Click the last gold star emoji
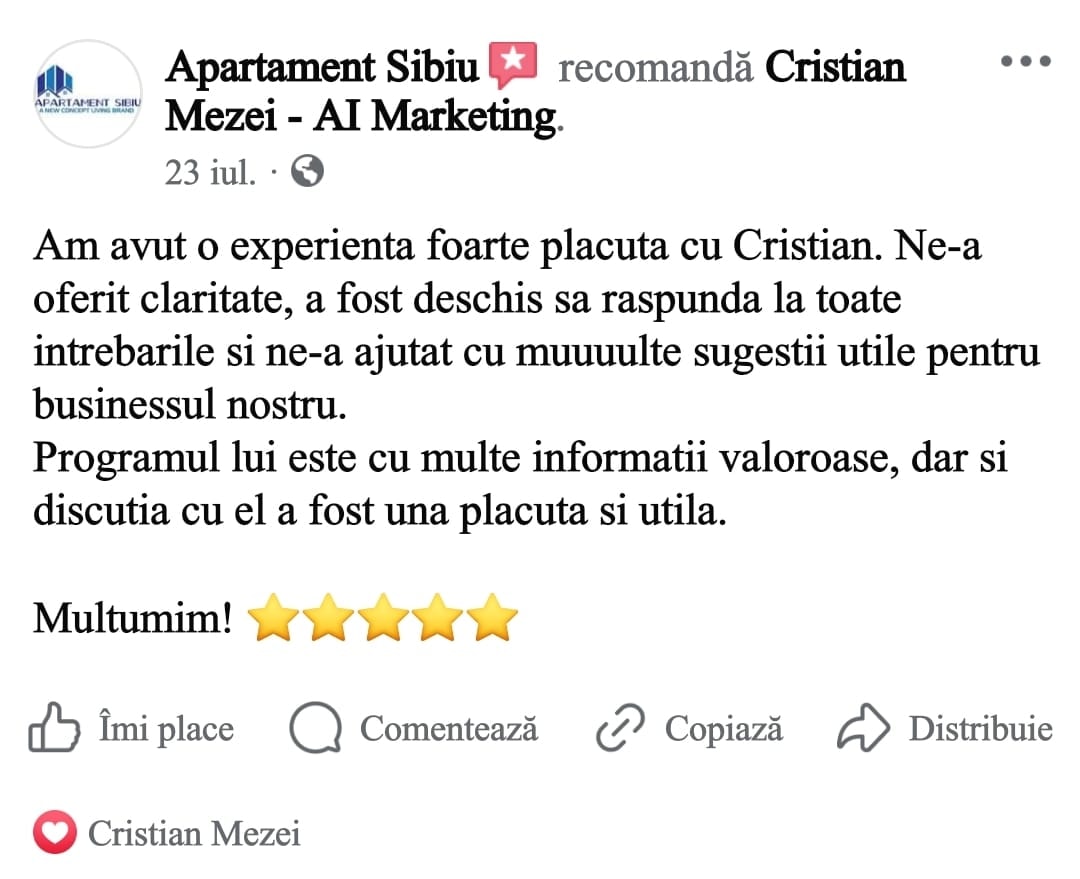The width and height of the screenshot is (1080, 879). [492, 617]
